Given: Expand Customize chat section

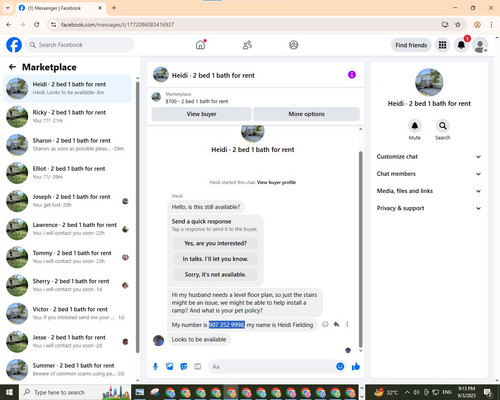Looking at the screenshot, I should tap(429, 157).
